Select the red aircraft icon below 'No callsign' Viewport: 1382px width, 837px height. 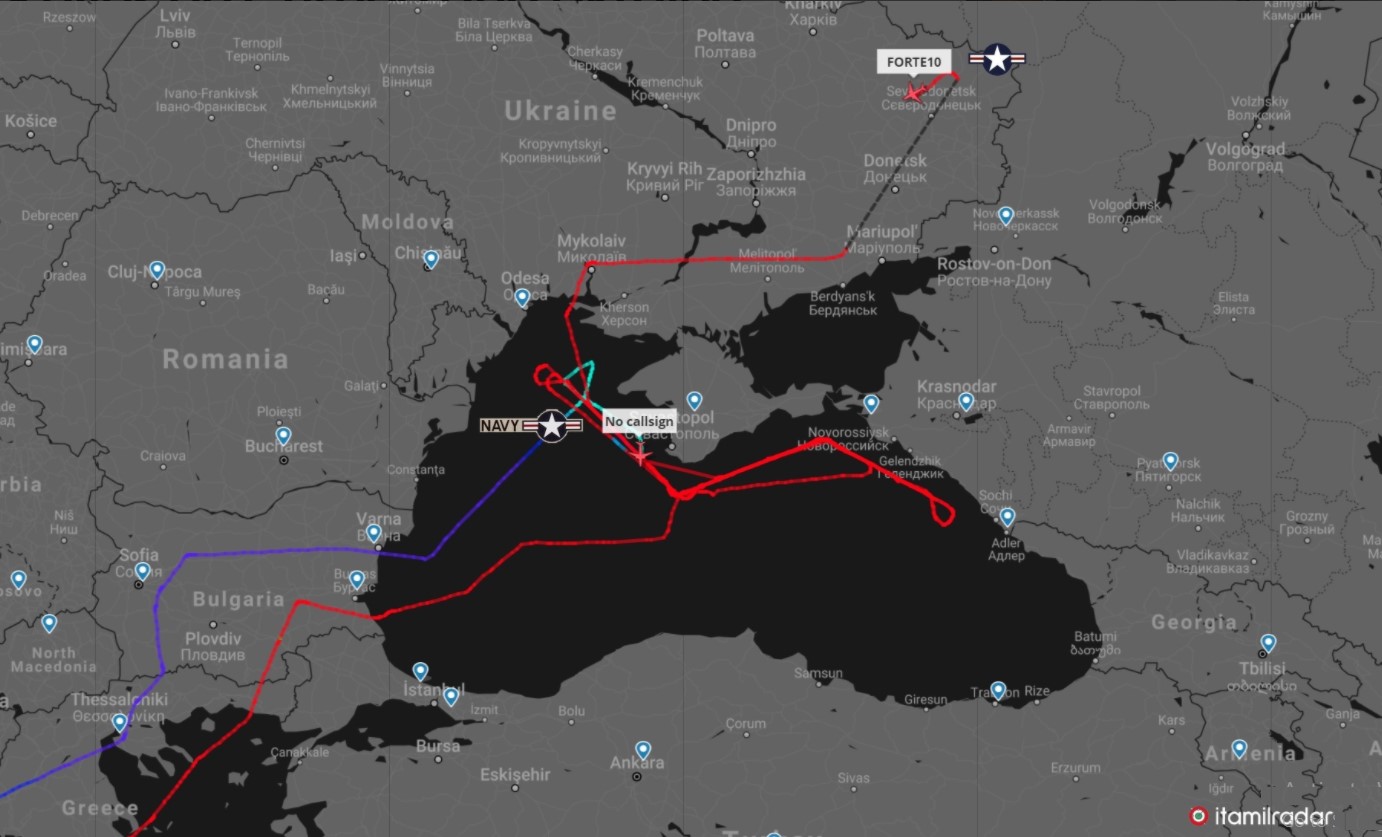[x=640, y=455]
